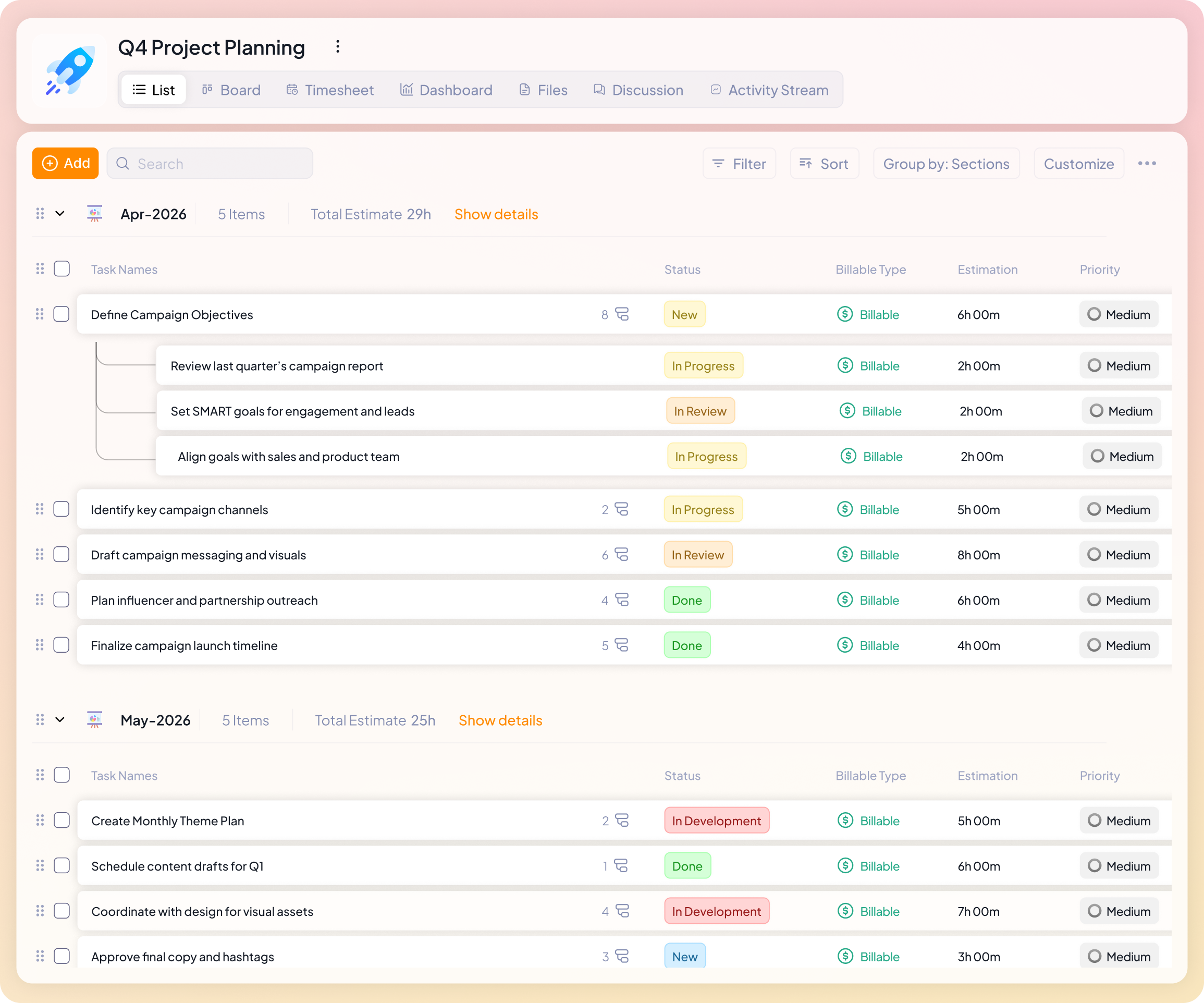Check the Define Campaign Objectives task

click(62, 314)
